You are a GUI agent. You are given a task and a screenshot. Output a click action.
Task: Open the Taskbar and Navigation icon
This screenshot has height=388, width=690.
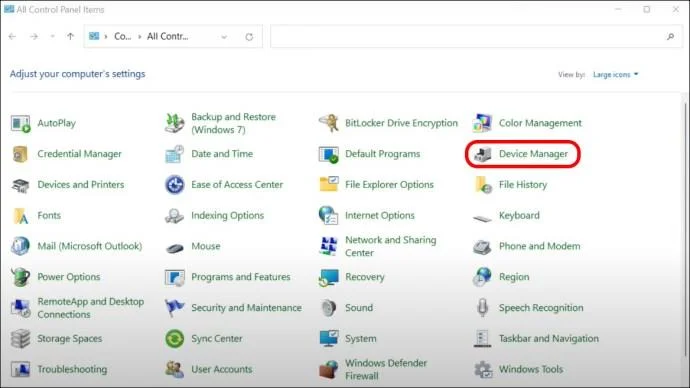(x=482, y=339)
